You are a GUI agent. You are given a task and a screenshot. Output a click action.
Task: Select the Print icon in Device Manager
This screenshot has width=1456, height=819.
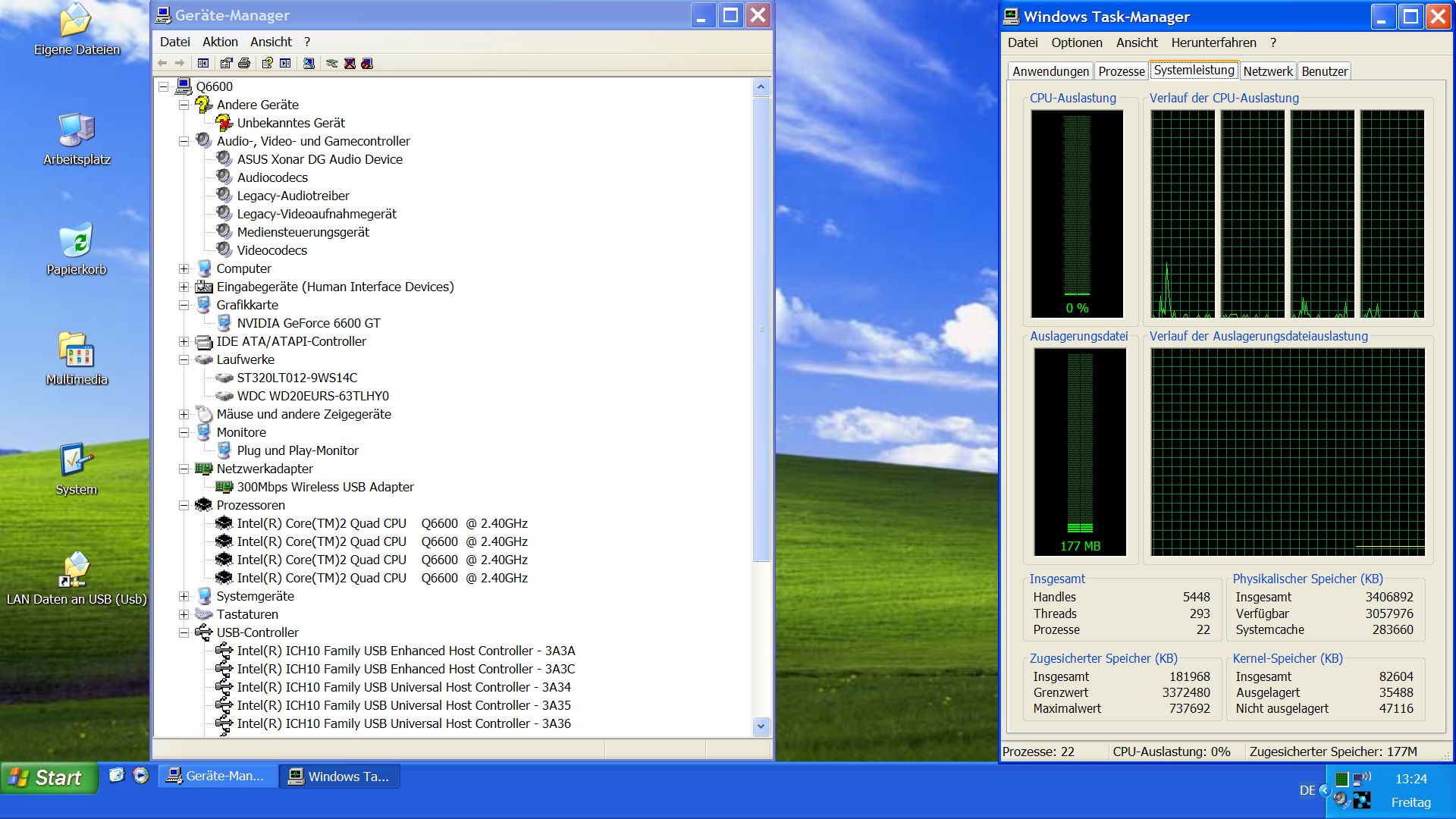coord(244,63)
